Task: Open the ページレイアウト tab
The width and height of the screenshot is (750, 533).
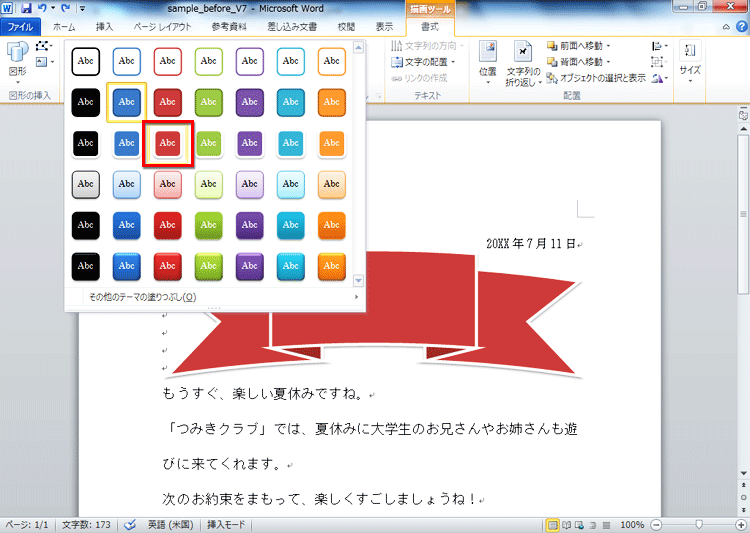Action: click(x=162, y=27)
